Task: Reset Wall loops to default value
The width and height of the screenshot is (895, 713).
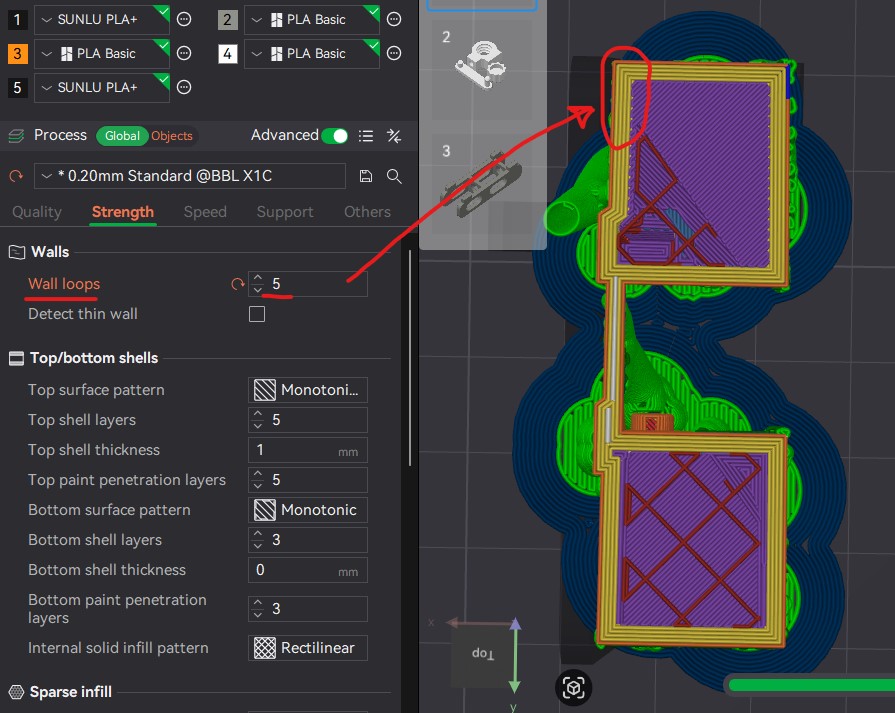Action: pyautogui.click(x=237, y=284)
